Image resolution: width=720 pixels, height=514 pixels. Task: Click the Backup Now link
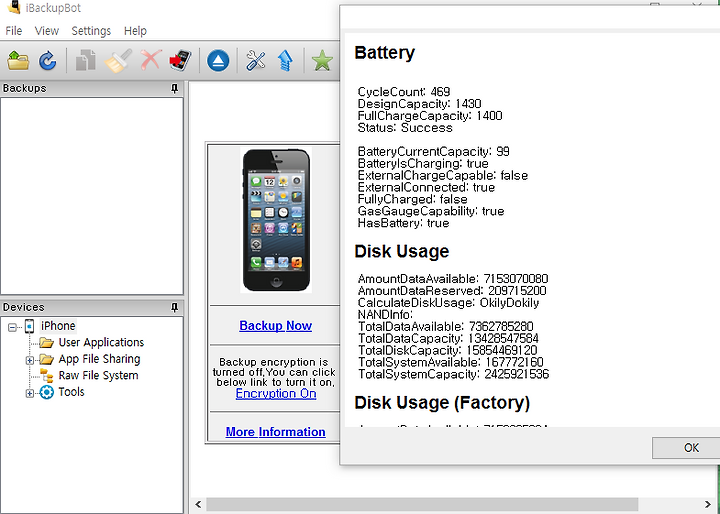[x=276, y=326]
